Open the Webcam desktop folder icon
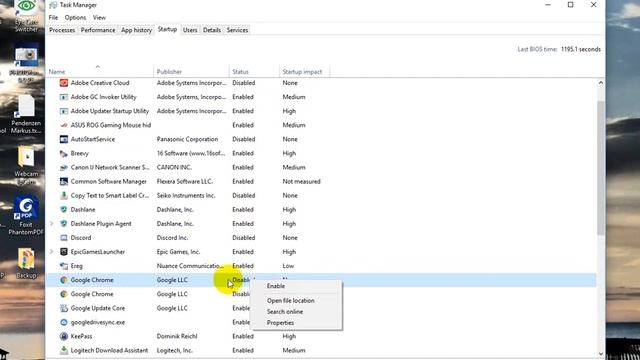640x360 pixels. coord(26,166)
